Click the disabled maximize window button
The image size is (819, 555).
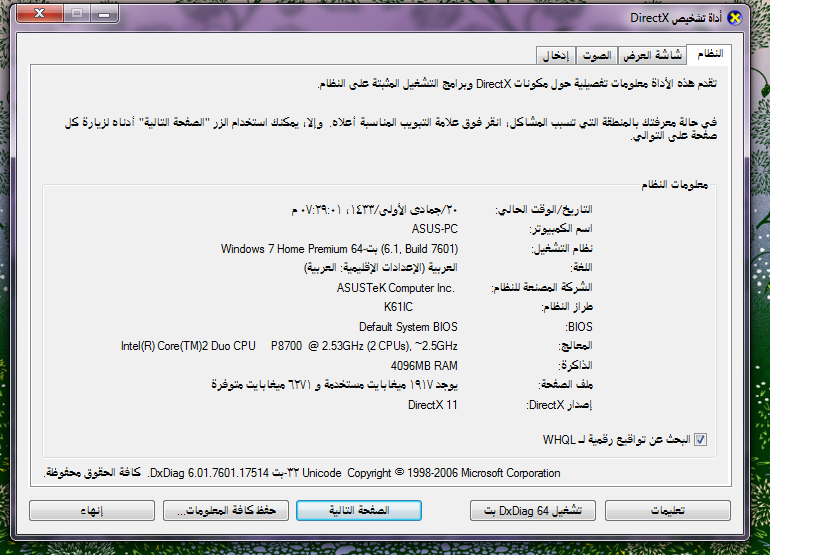[77, 14]
